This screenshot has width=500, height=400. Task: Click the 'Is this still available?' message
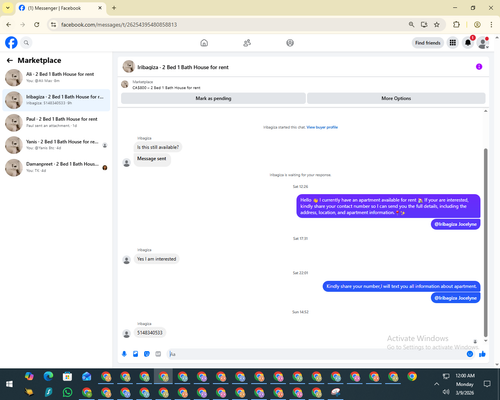[158, 147]
